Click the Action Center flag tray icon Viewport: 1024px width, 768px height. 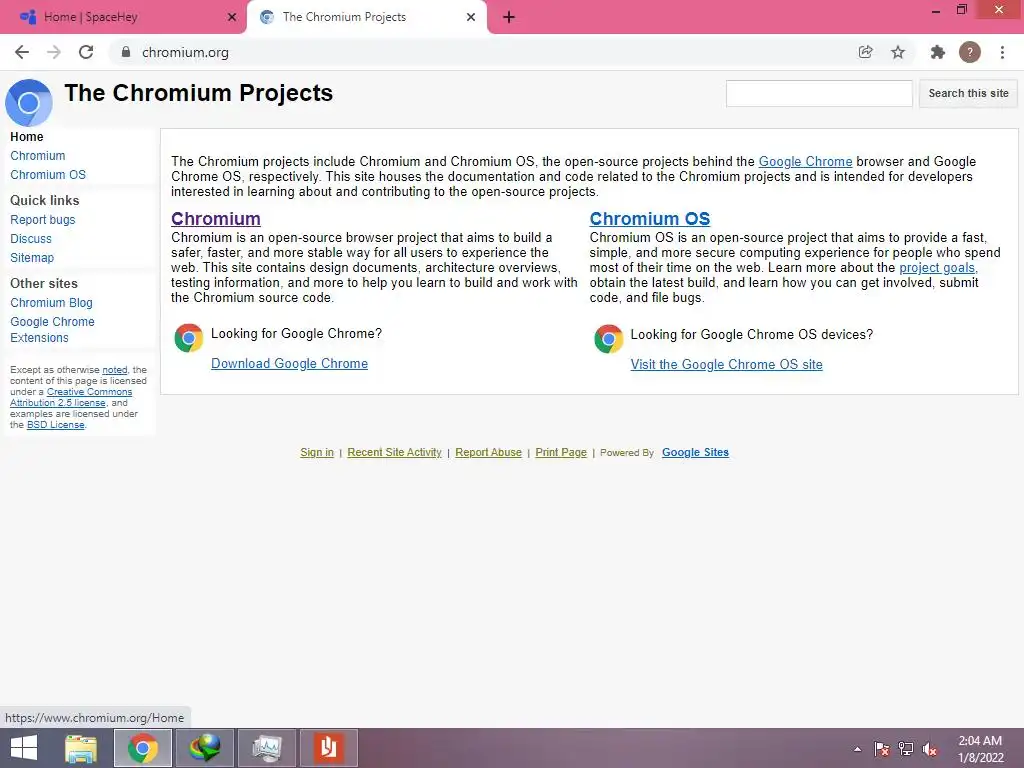[882, 749]
